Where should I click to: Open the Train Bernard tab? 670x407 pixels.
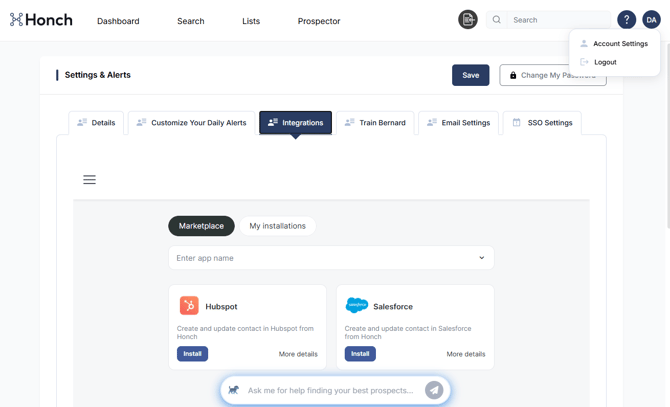[375, 123]
